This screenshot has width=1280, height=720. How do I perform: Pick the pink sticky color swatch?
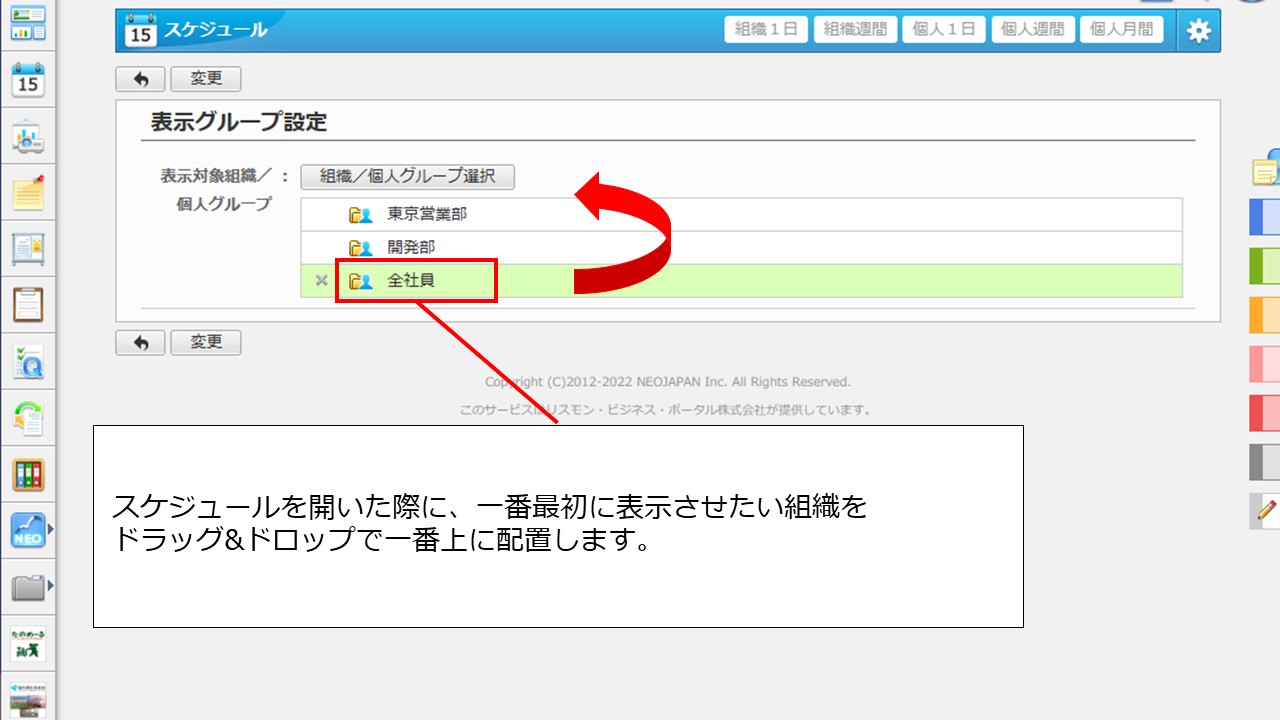pos(1265,363)
